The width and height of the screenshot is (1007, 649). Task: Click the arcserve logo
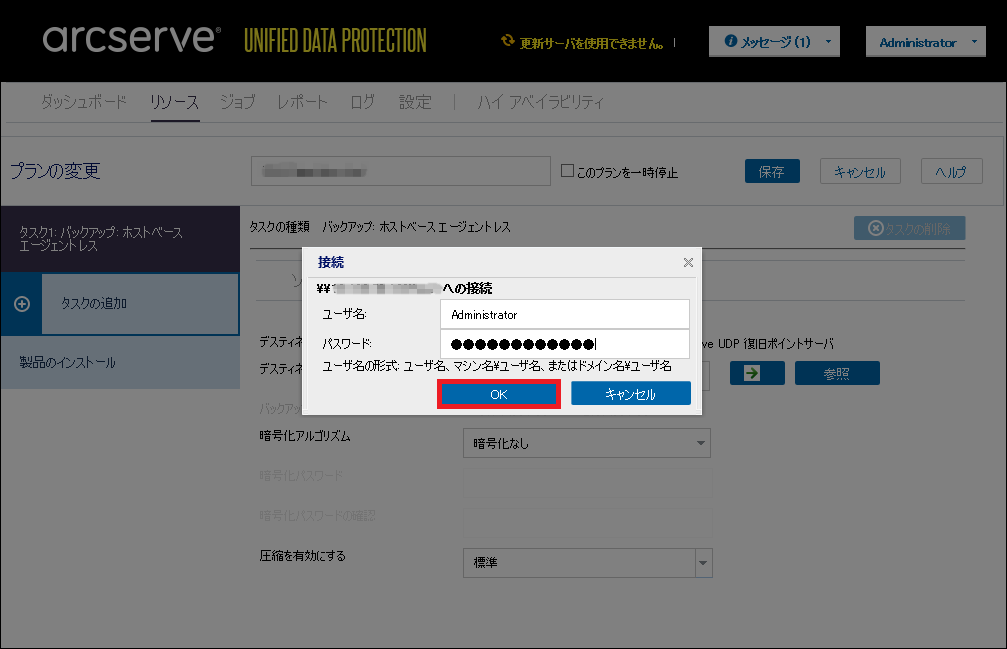click(132, 40)
